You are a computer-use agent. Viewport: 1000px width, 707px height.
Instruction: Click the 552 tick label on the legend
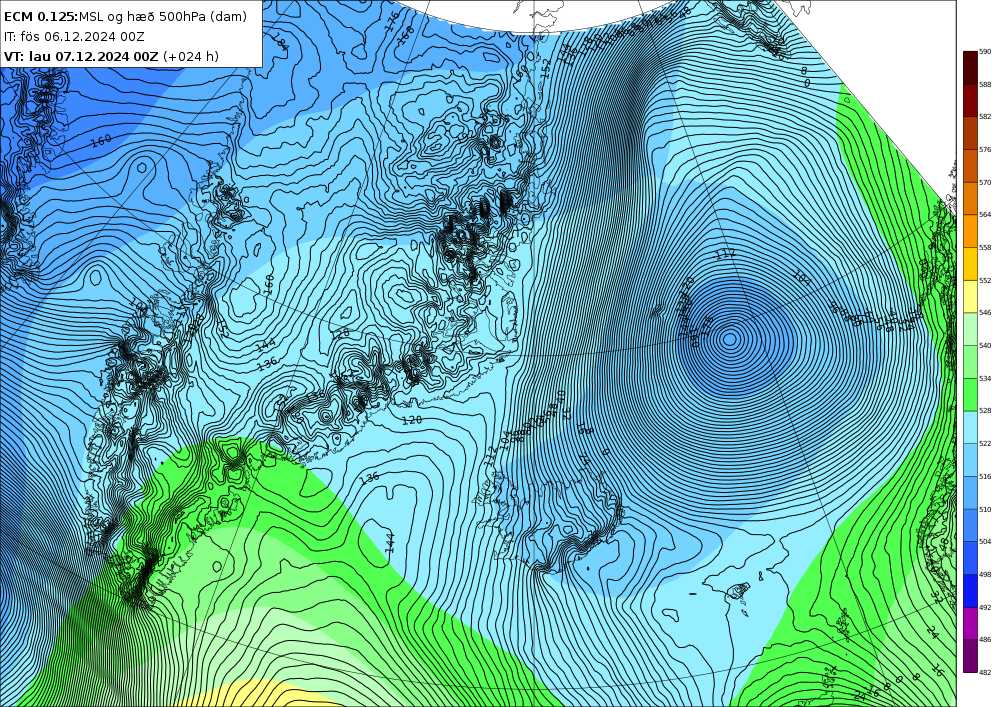tap(985, 281)
